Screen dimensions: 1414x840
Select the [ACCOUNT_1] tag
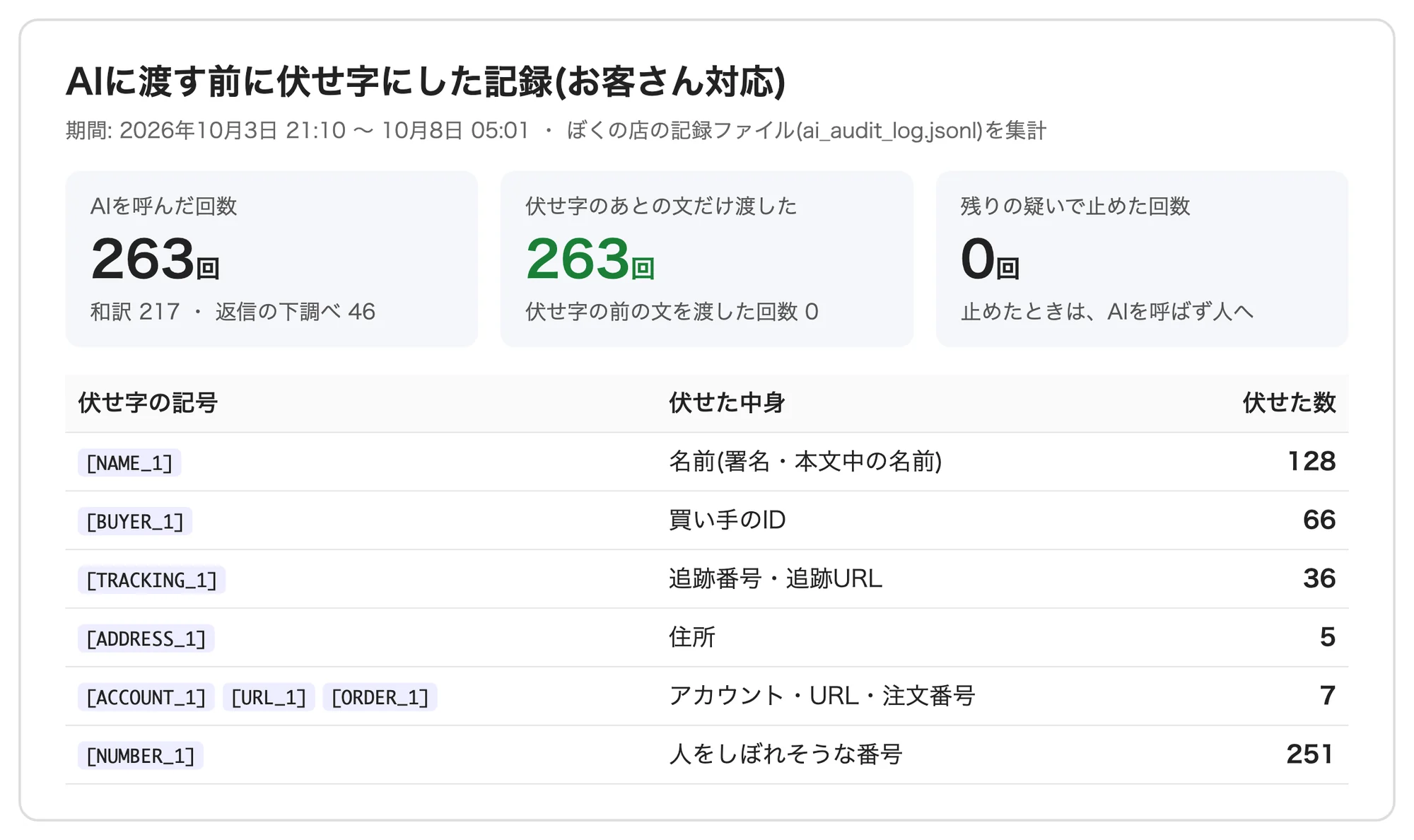146,697
